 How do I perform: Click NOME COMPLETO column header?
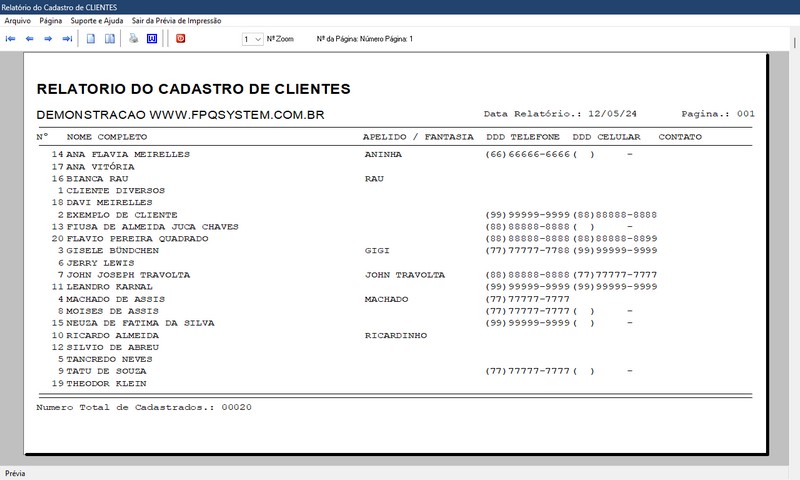pos(107,137)
